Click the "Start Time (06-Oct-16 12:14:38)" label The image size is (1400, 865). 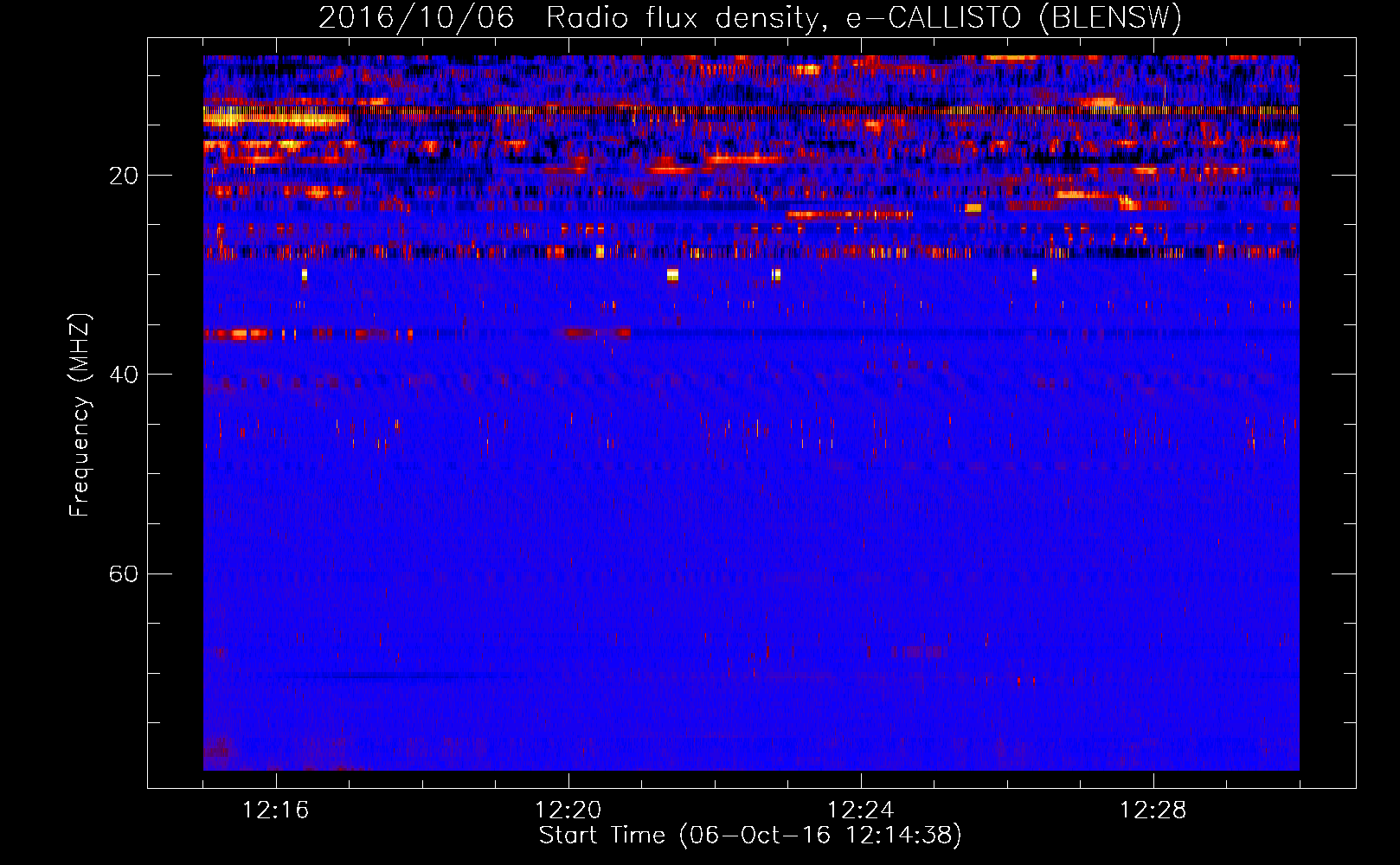pyautogui.click(x=750, y=836)
